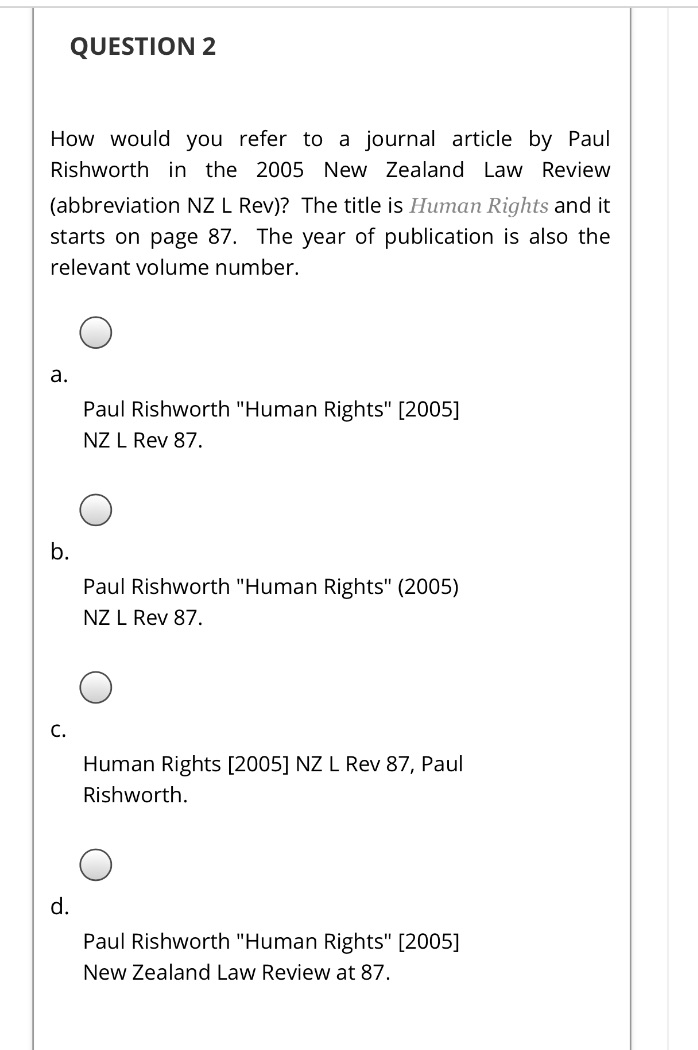Select radio button for option b
The height and width of the screenshot is (1050, 698).
pos(95,509)
